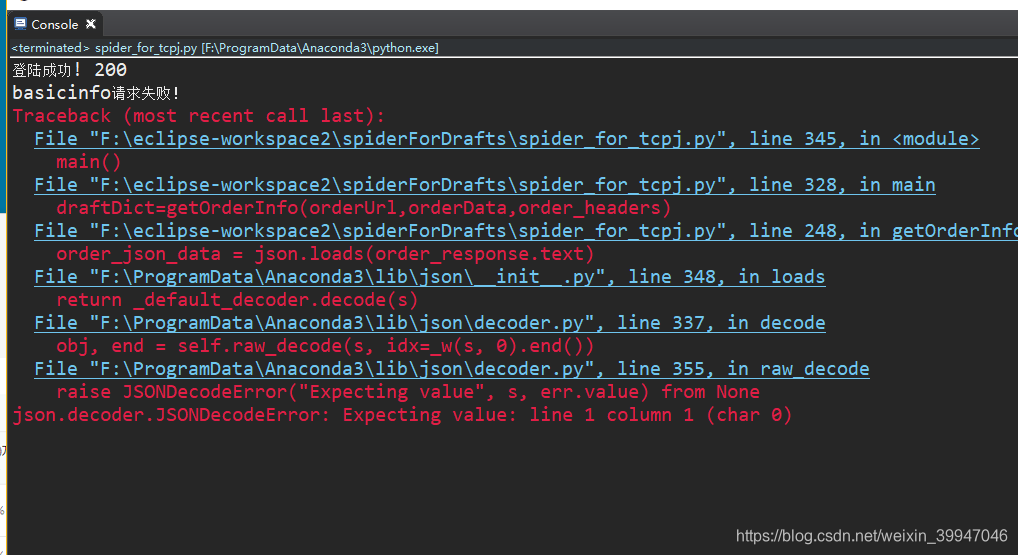Open decoder.py line 337 in decode link
The height and width of the screenshot is (555, 1018).
[430, 323]
